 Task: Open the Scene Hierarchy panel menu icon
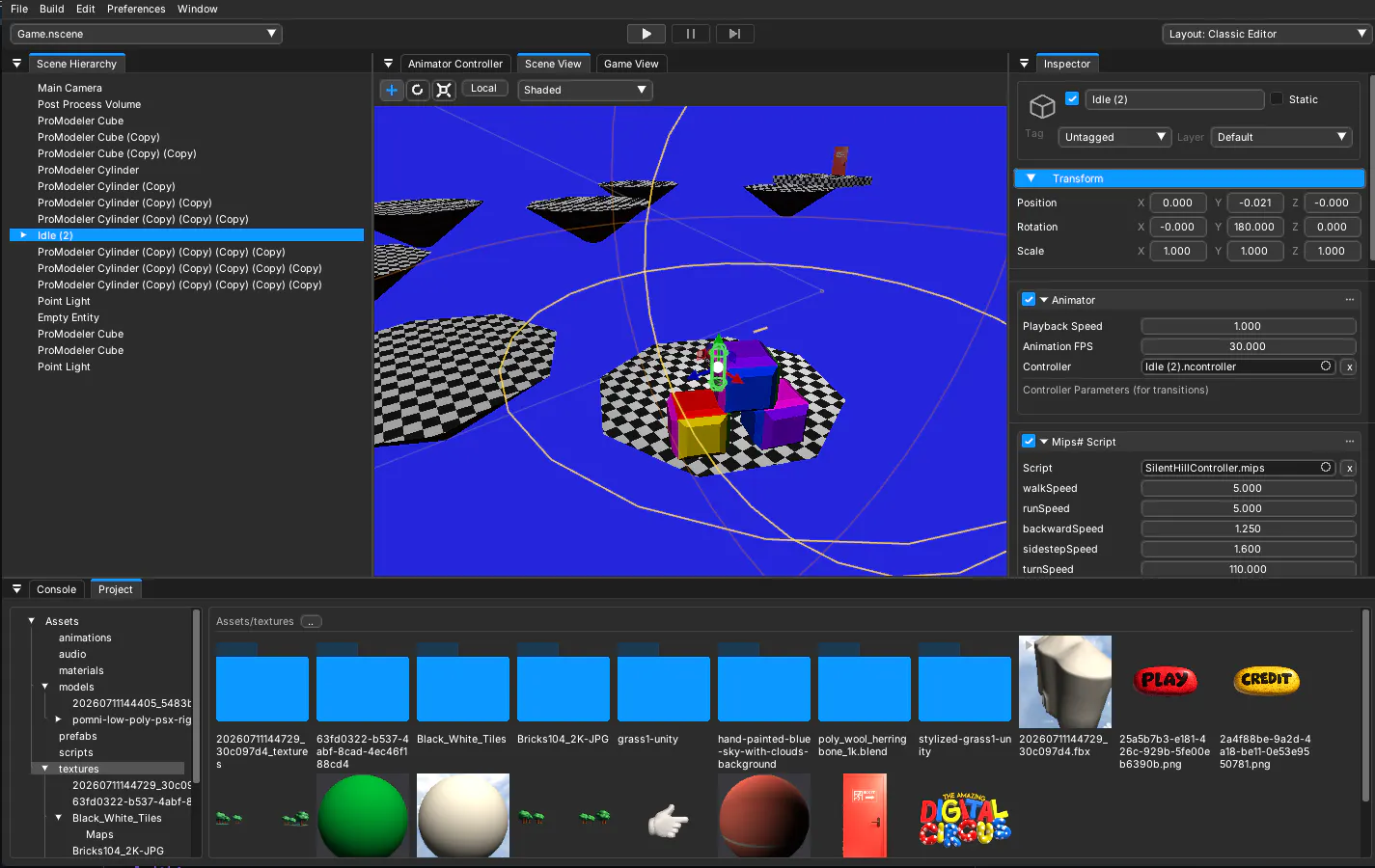tap(16, 64)
